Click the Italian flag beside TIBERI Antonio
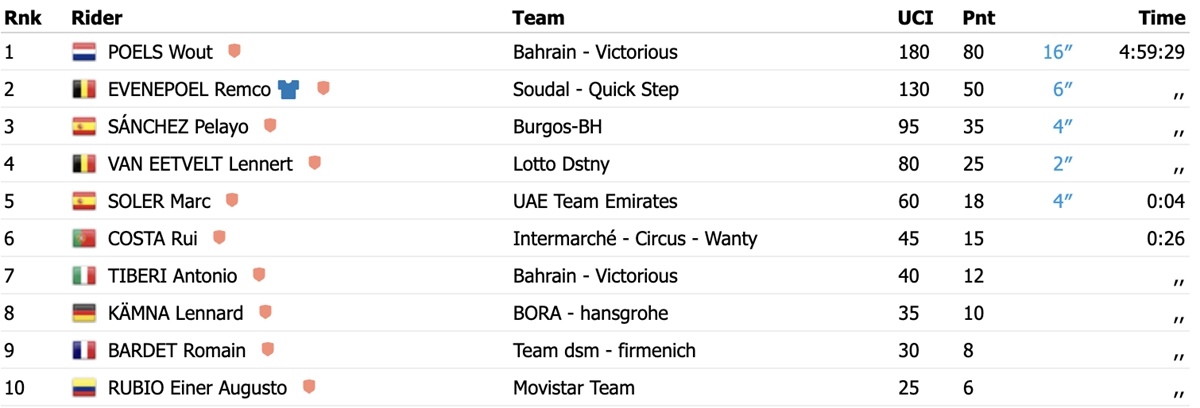 tap(84, 276)
